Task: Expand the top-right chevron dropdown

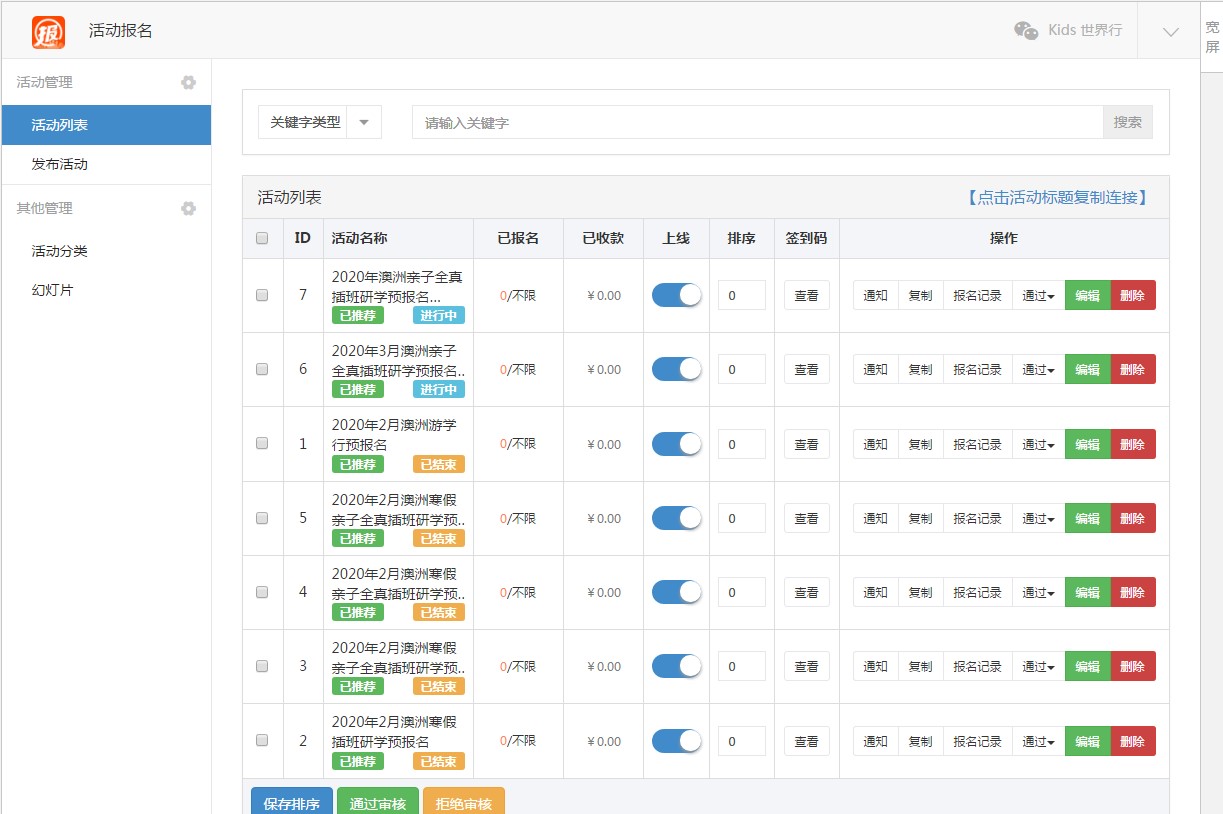Action: point(1171,31)
